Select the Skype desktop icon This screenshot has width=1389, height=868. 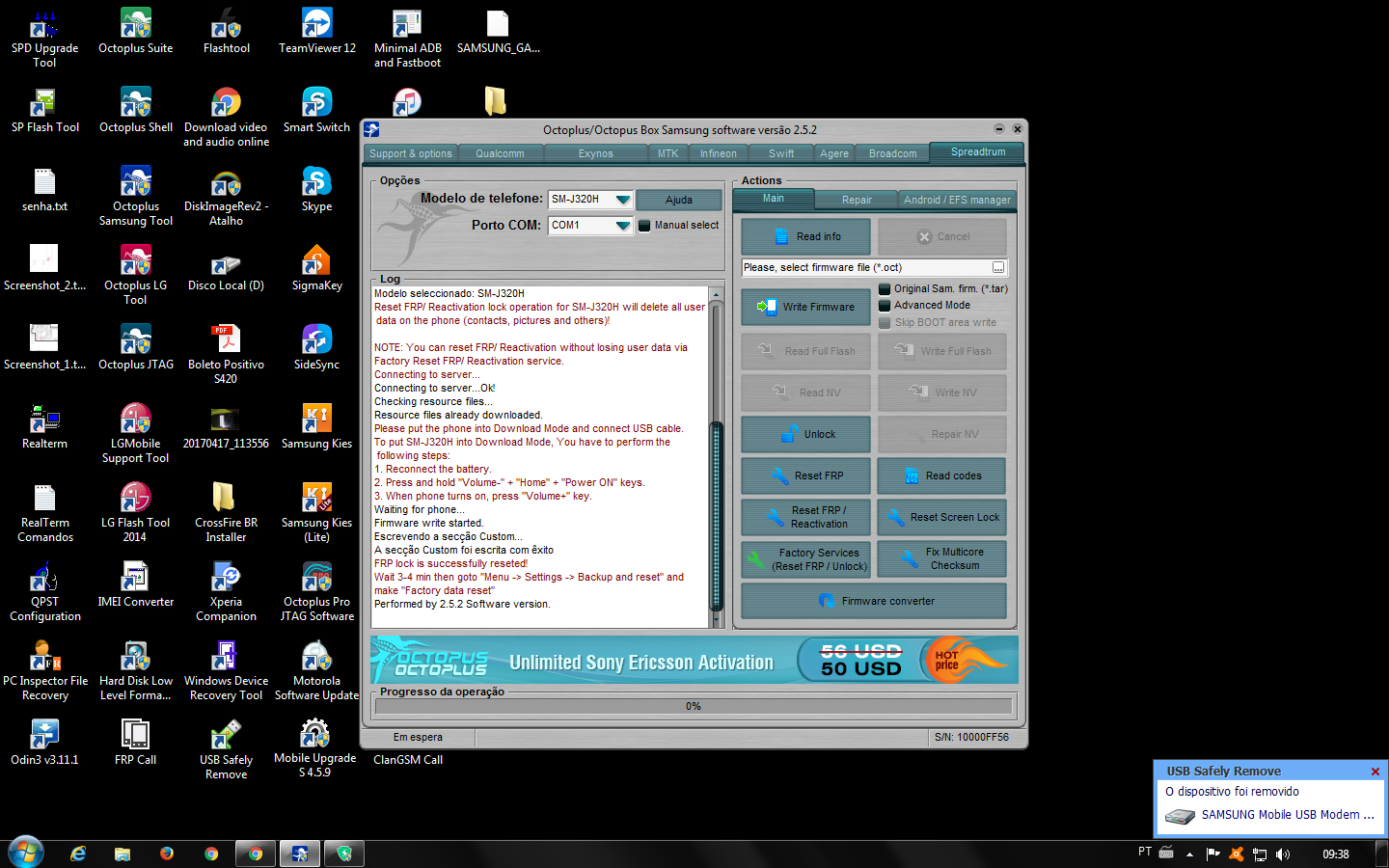[317, 189]
